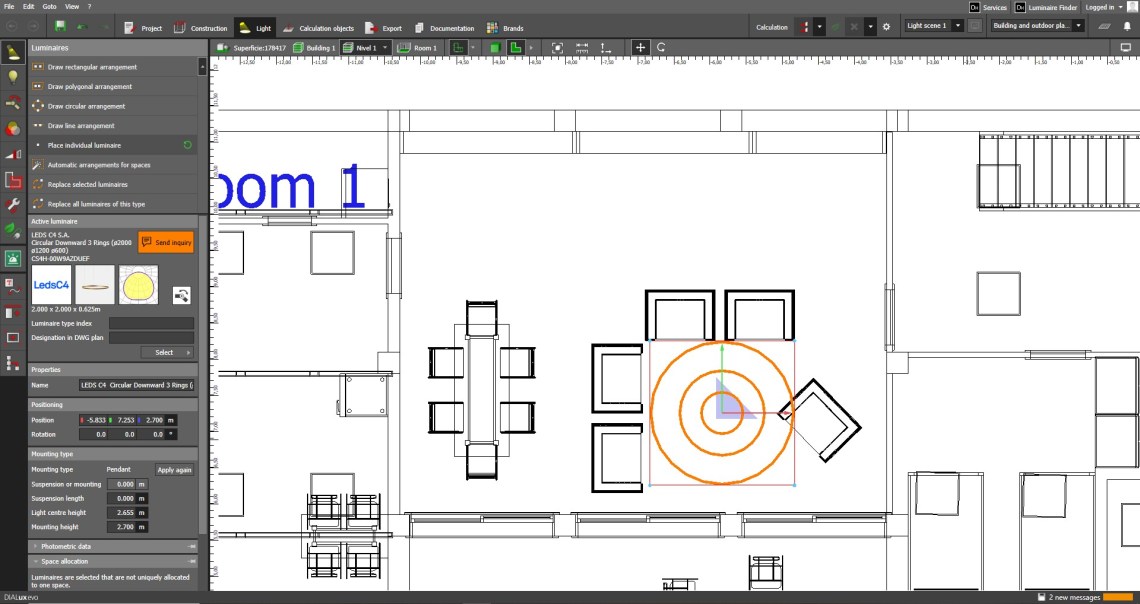Viewport: 1140px width, 604px height.
Task: Switch to 3D view cube toggle
Action: (x=494, y=47)
